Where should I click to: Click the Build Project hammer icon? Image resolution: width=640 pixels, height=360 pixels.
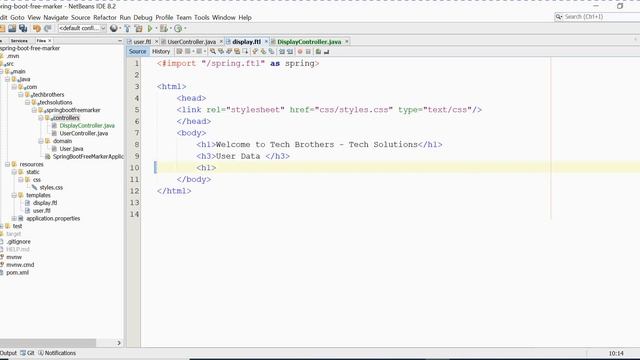coord(127,28)
